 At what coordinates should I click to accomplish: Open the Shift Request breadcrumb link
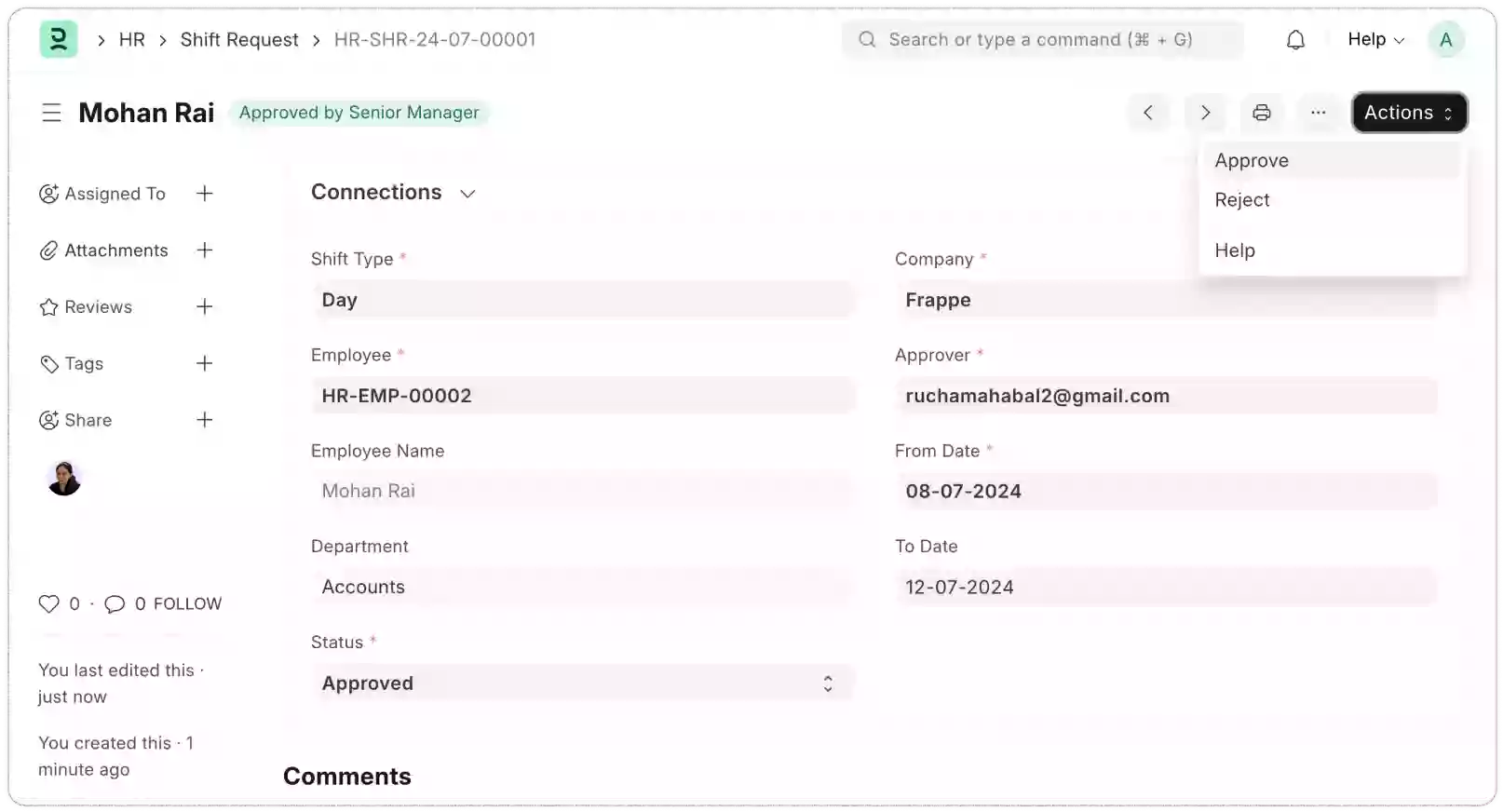tap(239, 39)
